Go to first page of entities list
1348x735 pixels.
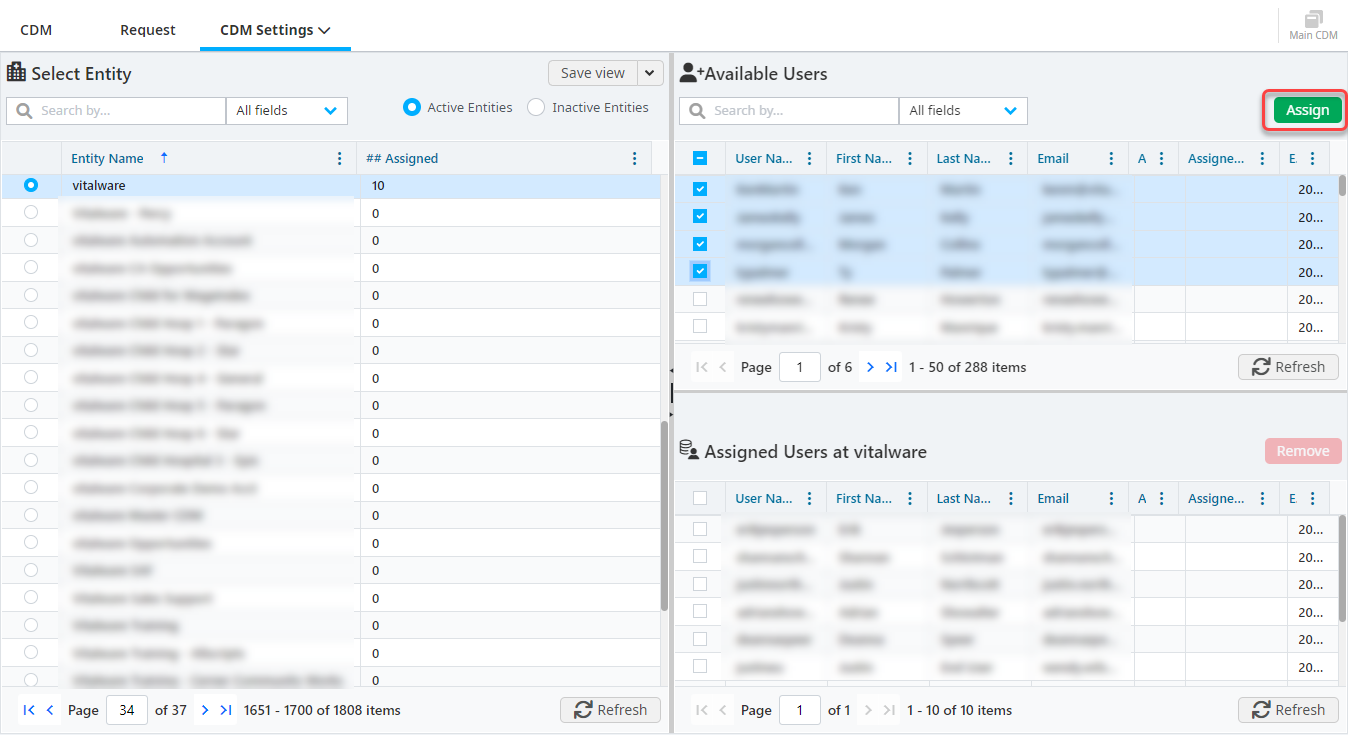pyautogui.click(x=29, y=710)
